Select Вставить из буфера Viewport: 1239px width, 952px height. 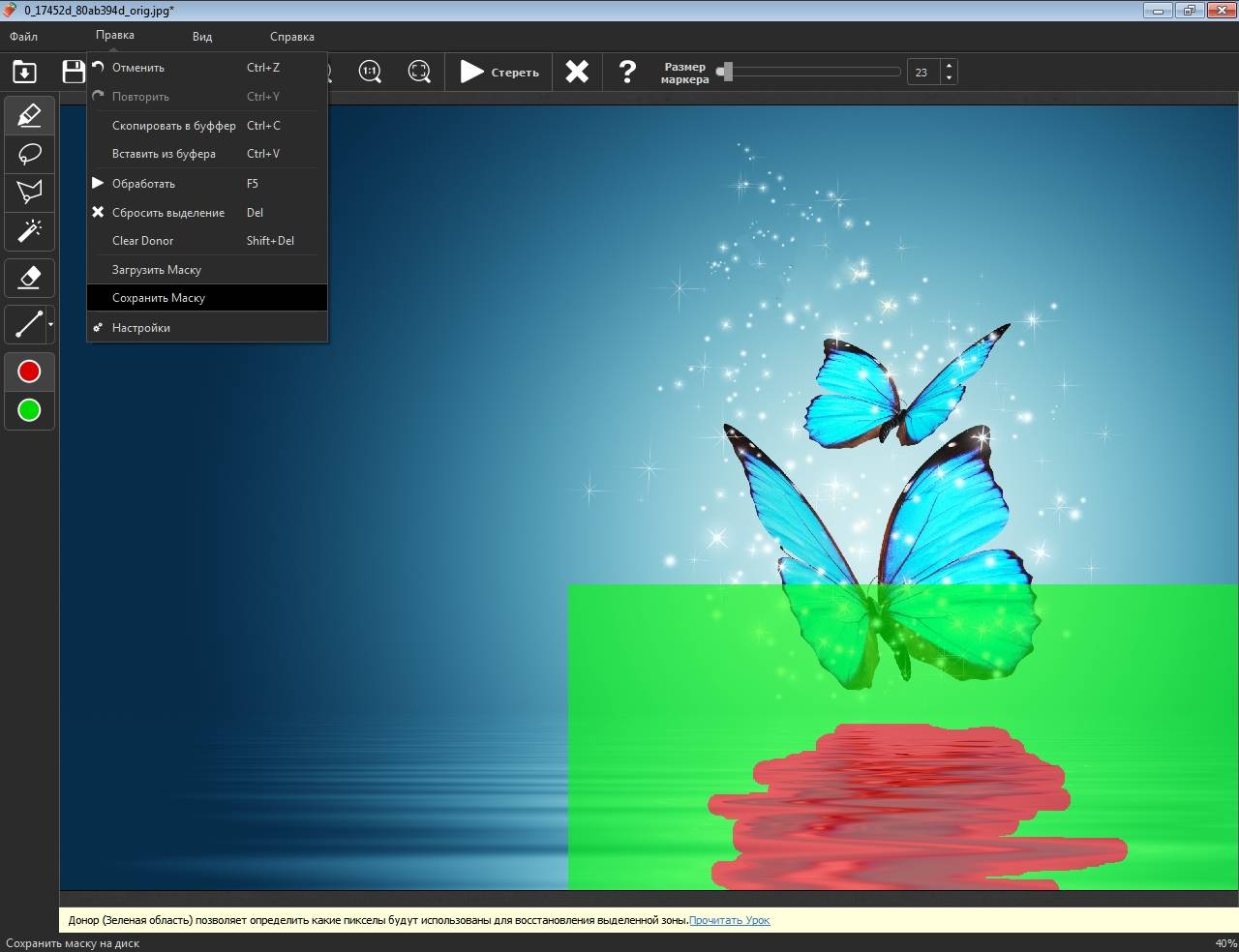click(207, 154)
